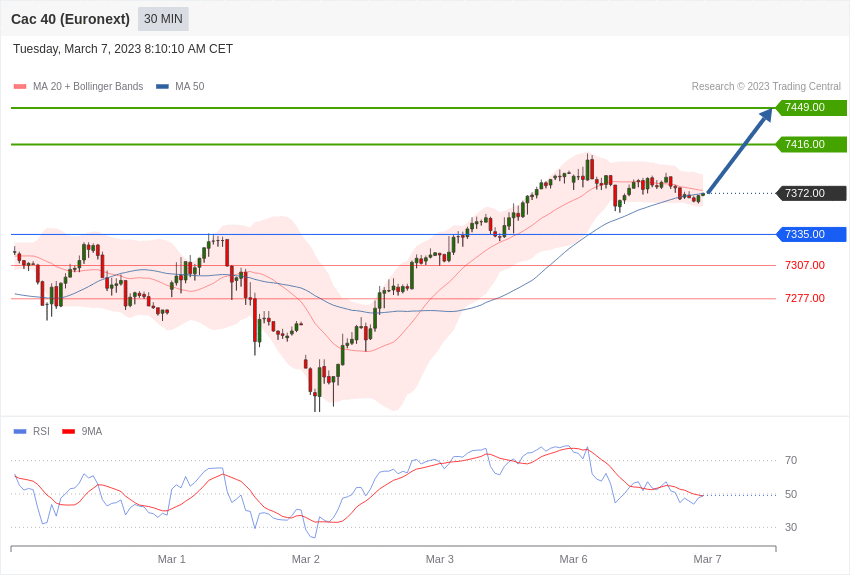Click the RSI 30 level label
The width and height of the screenshot is (850, 576).
pos(791,527)
